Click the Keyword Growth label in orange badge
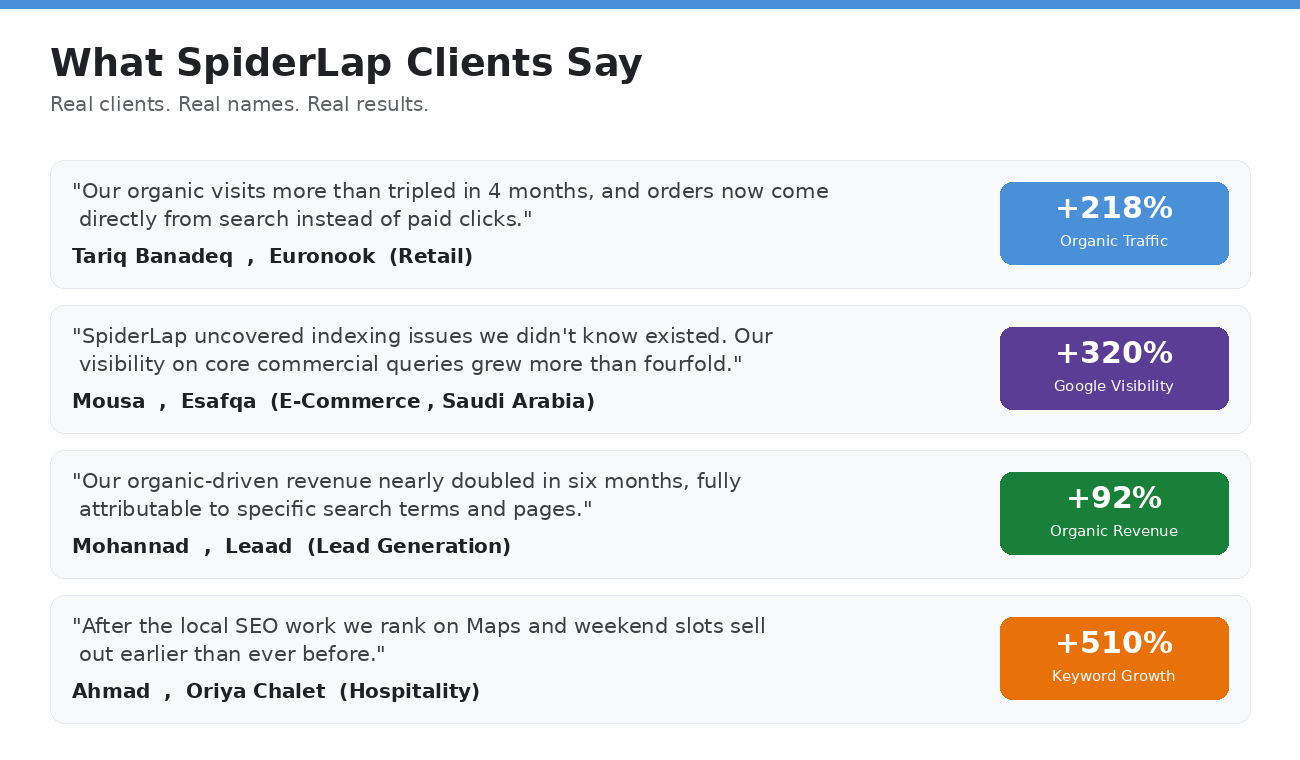Image resolution: width=1300 pixels, height=760 pixels. [1114, 676]
